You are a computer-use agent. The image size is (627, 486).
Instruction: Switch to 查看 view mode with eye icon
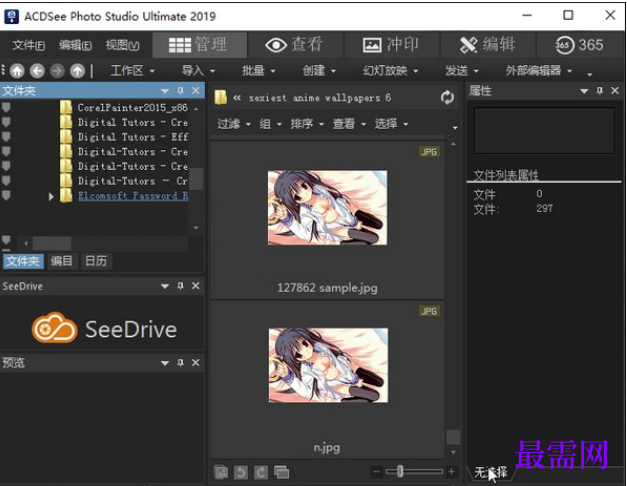pos(295,45)
